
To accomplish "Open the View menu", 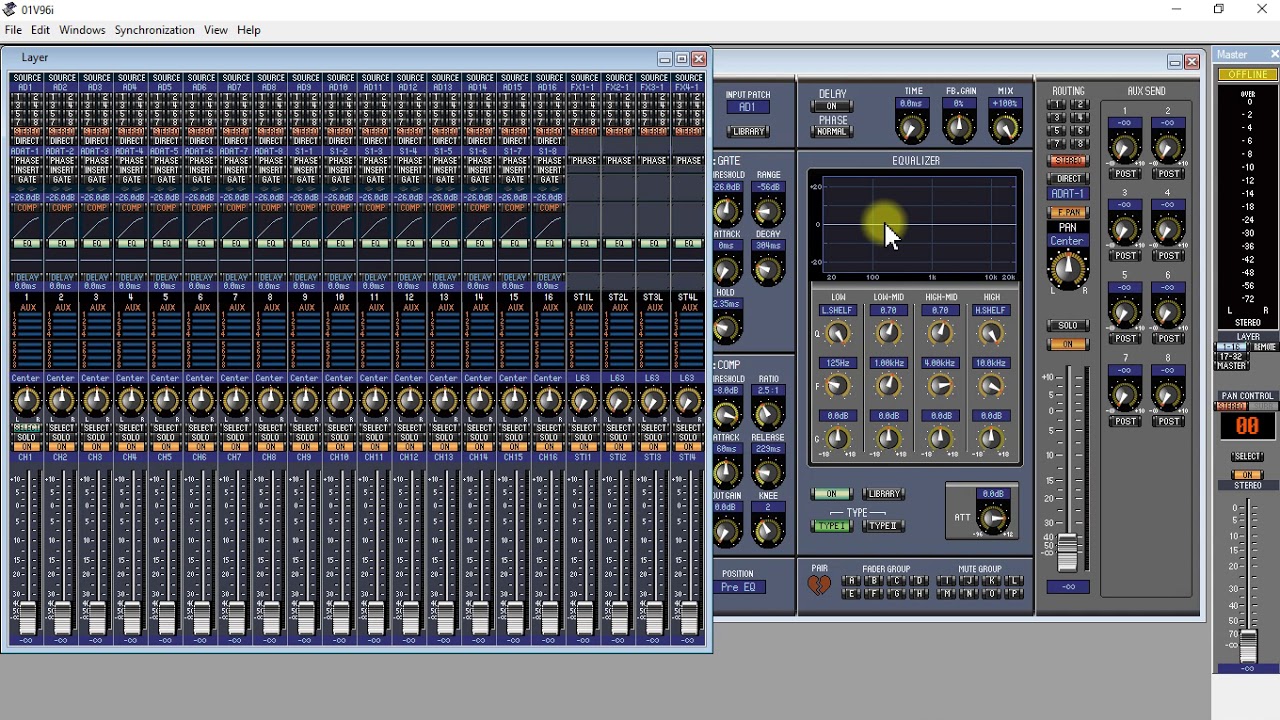I will (216, 30).
